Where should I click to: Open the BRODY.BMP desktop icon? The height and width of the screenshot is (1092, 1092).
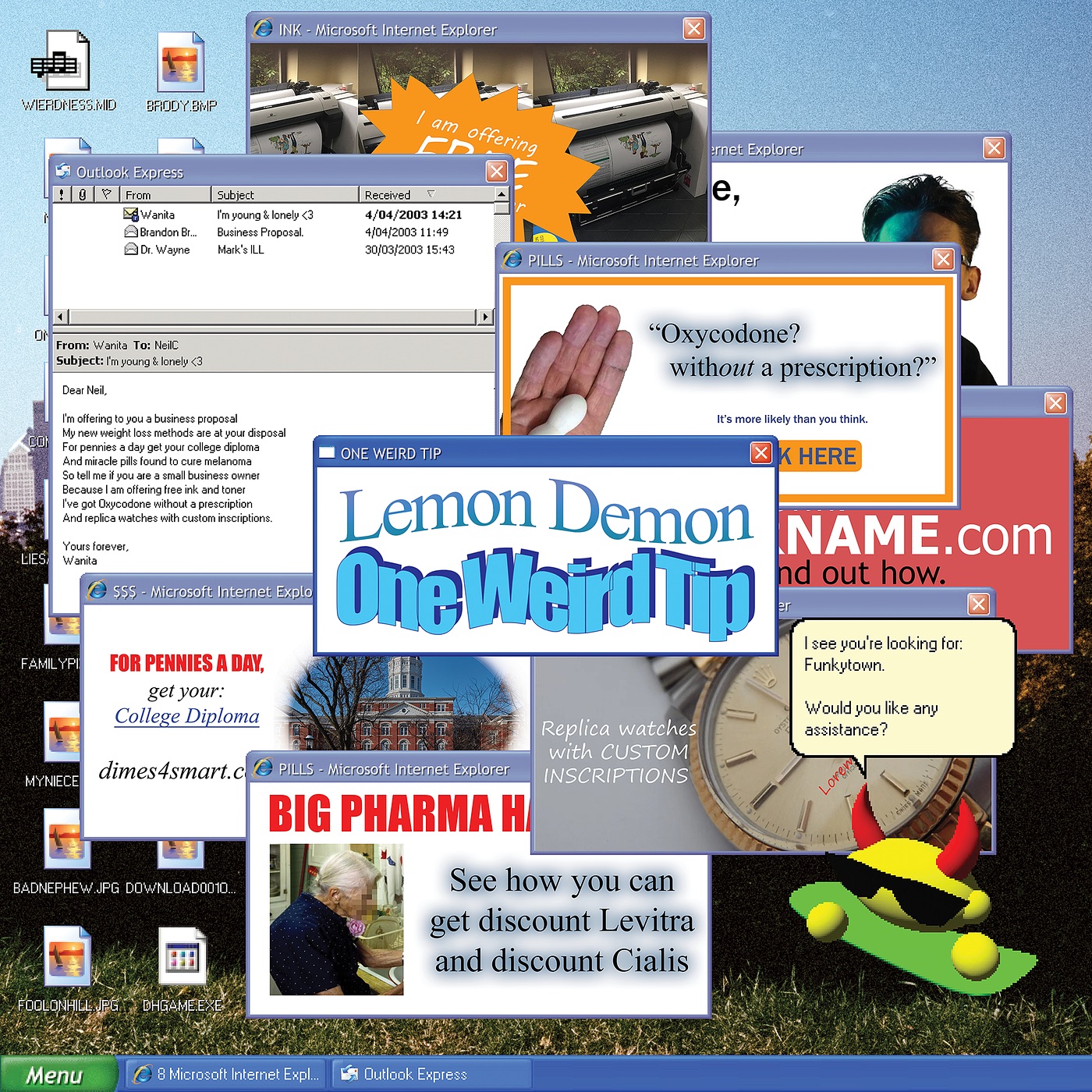tap(180, 66)
